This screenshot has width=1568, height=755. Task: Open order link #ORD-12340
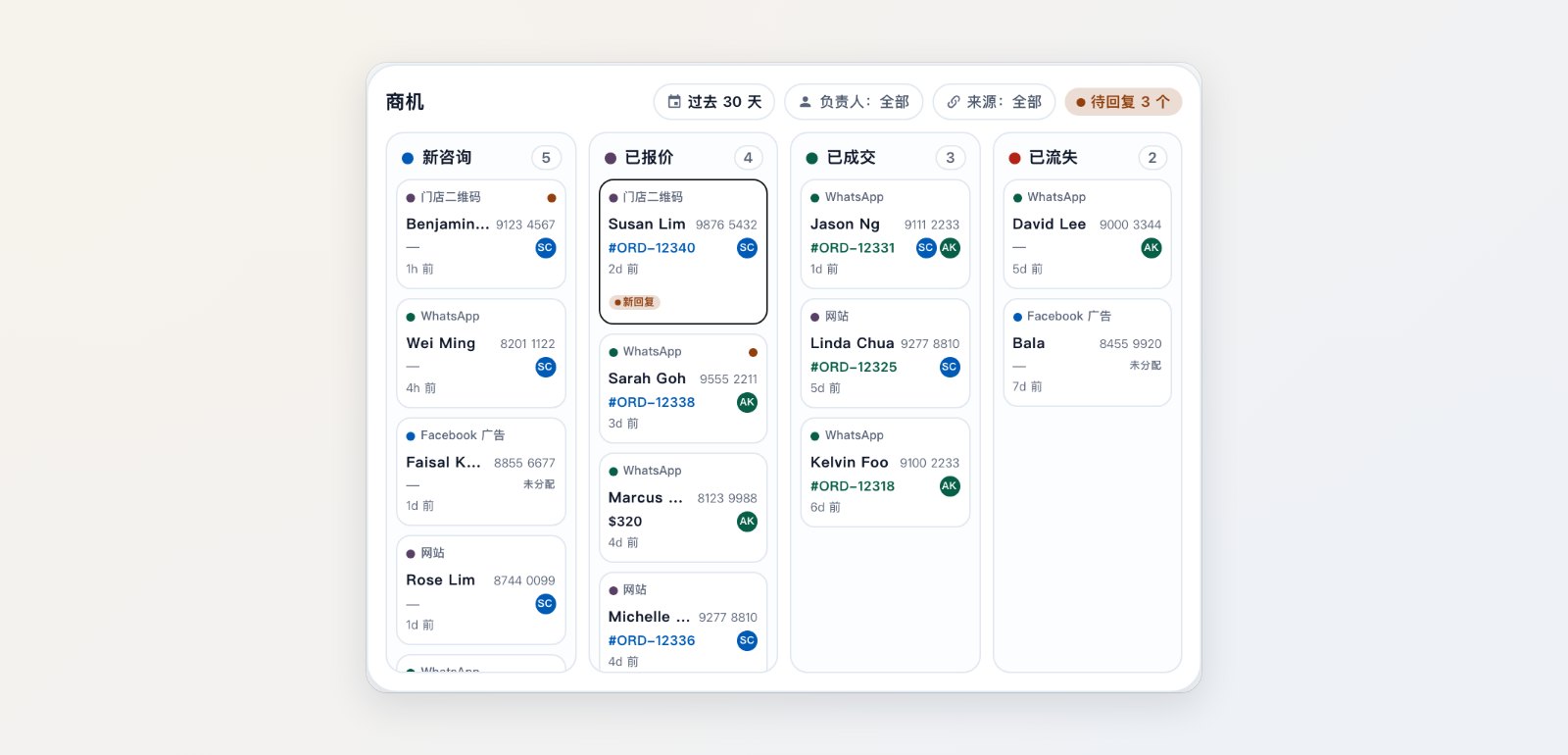click(x=652, y=248)
